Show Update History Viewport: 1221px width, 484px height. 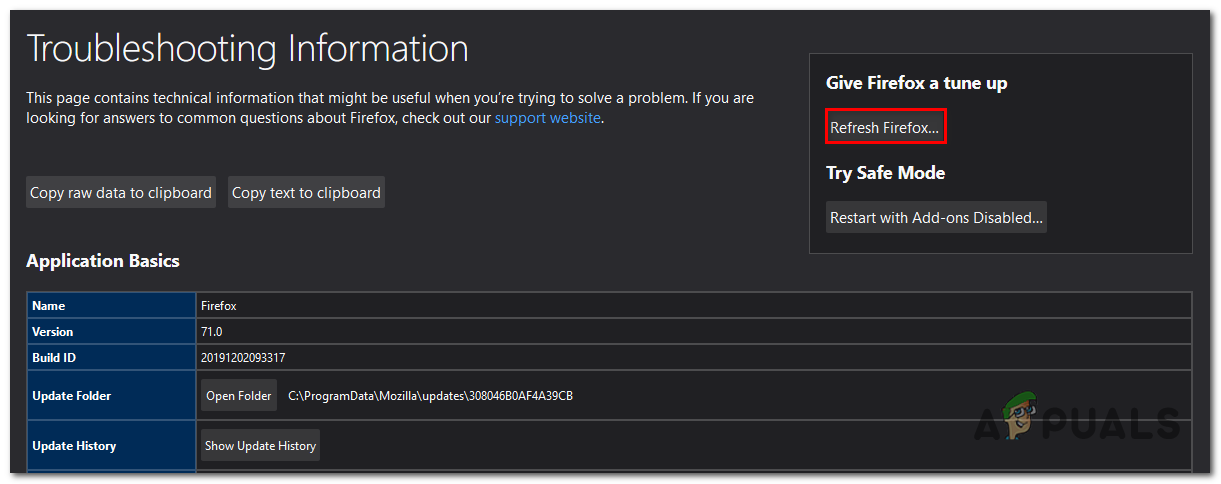pos(260,446)
